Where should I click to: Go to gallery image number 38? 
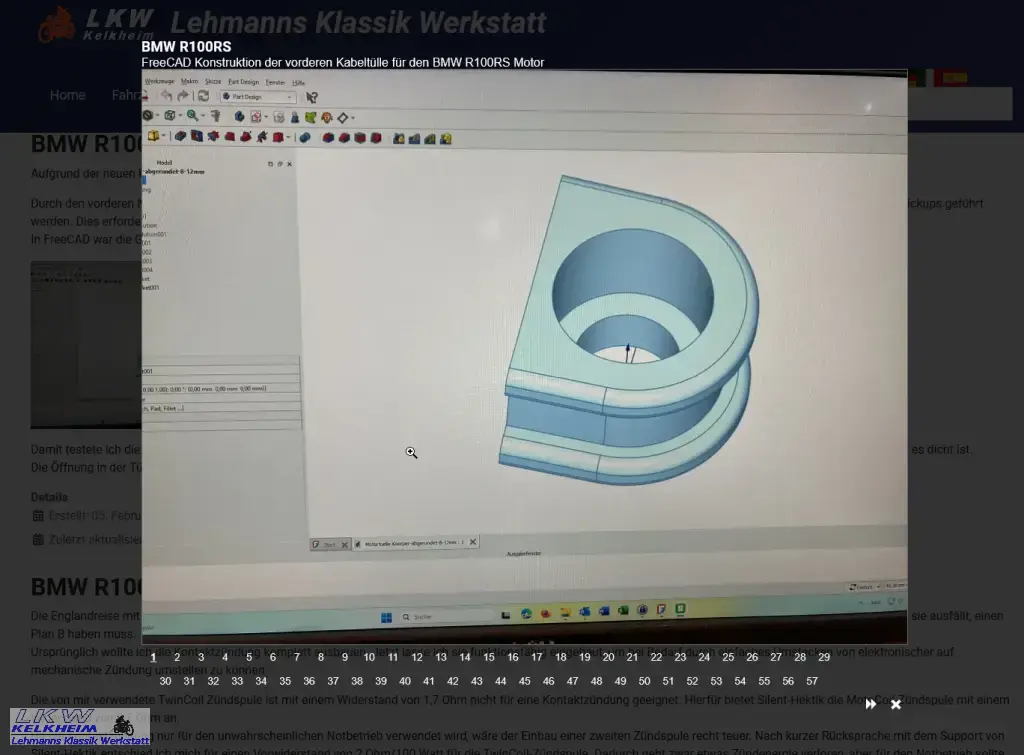point(357,681)
